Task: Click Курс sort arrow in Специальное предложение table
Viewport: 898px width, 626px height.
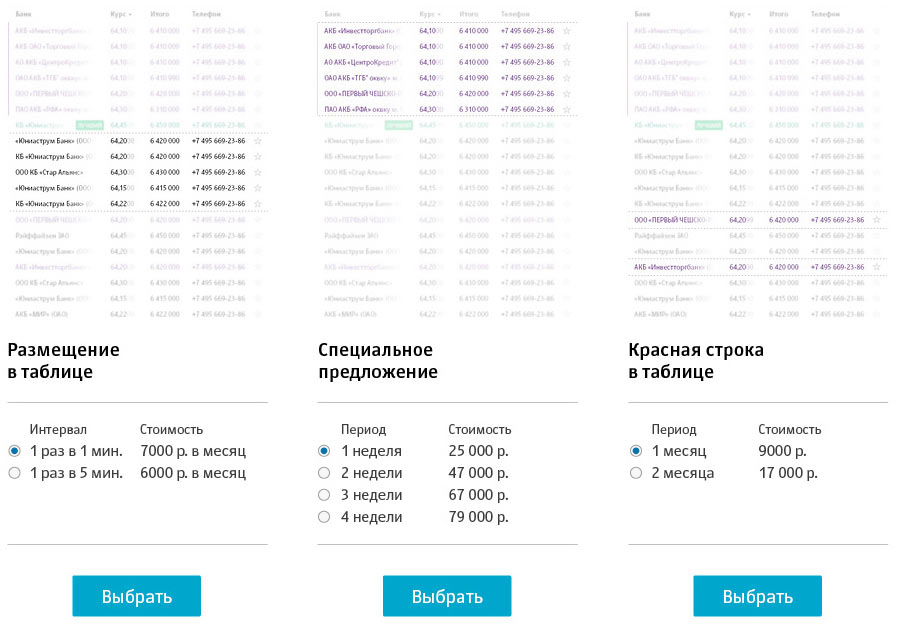Action: pyautogui.click(x=440, y=15)
